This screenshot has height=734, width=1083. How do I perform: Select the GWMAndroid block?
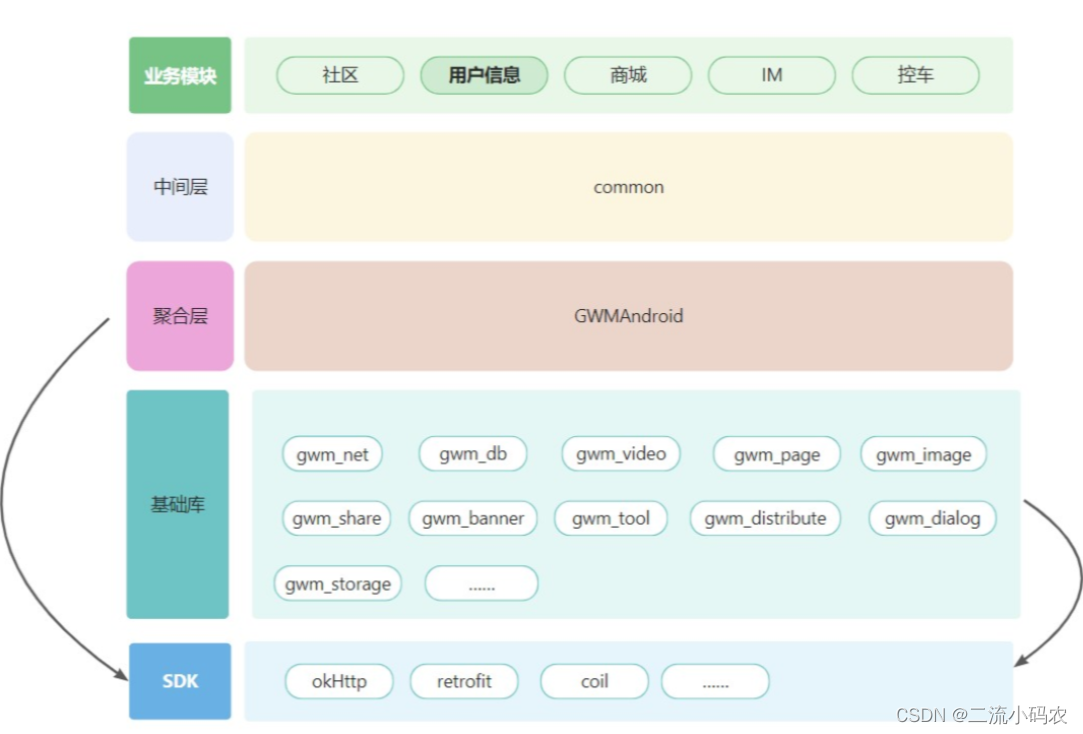tap(629, 316)
